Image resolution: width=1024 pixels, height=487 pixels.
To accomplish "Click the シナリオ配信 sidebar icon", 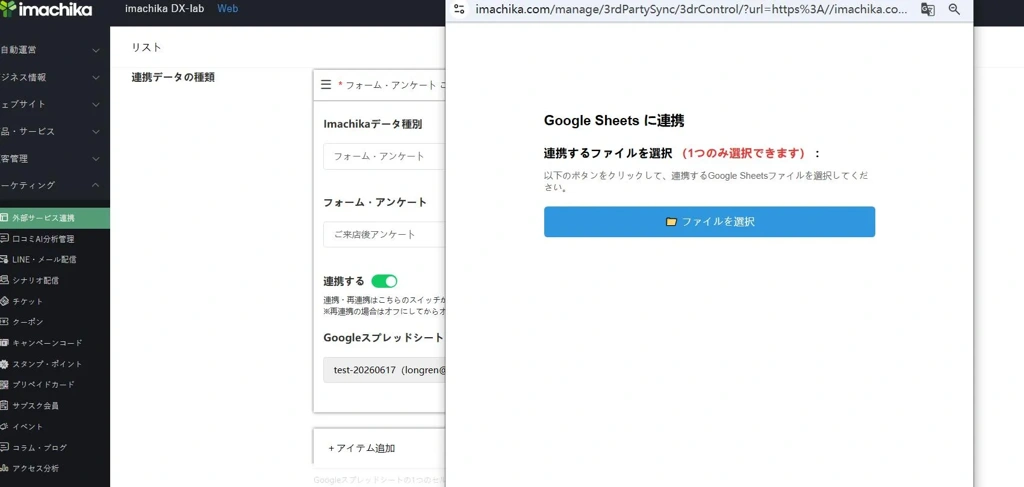I will click(4, 281).
